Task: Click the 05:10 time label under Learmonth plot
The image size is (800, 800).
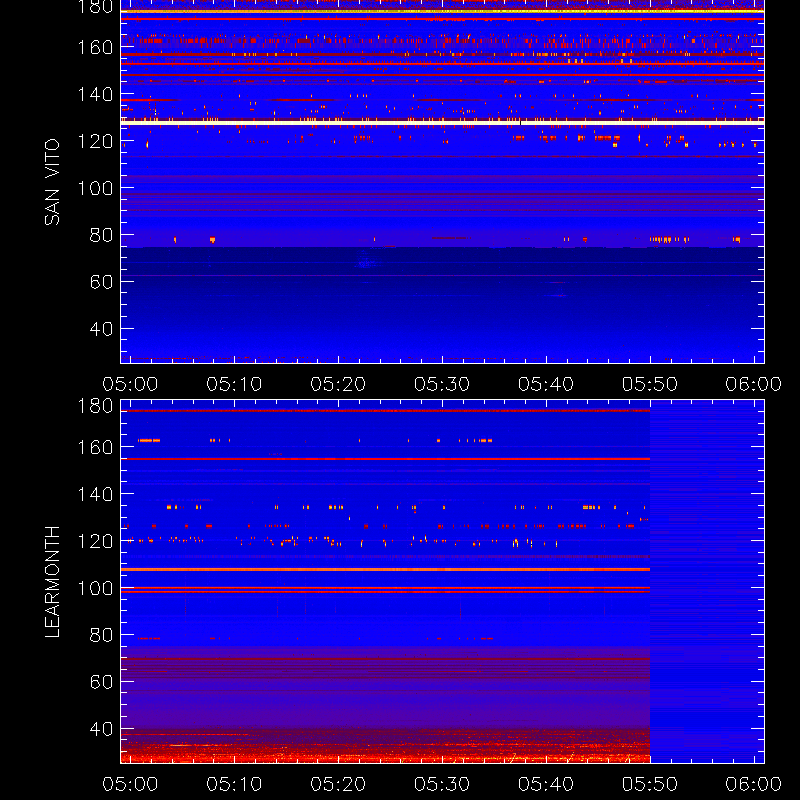Action: (234, 784)
